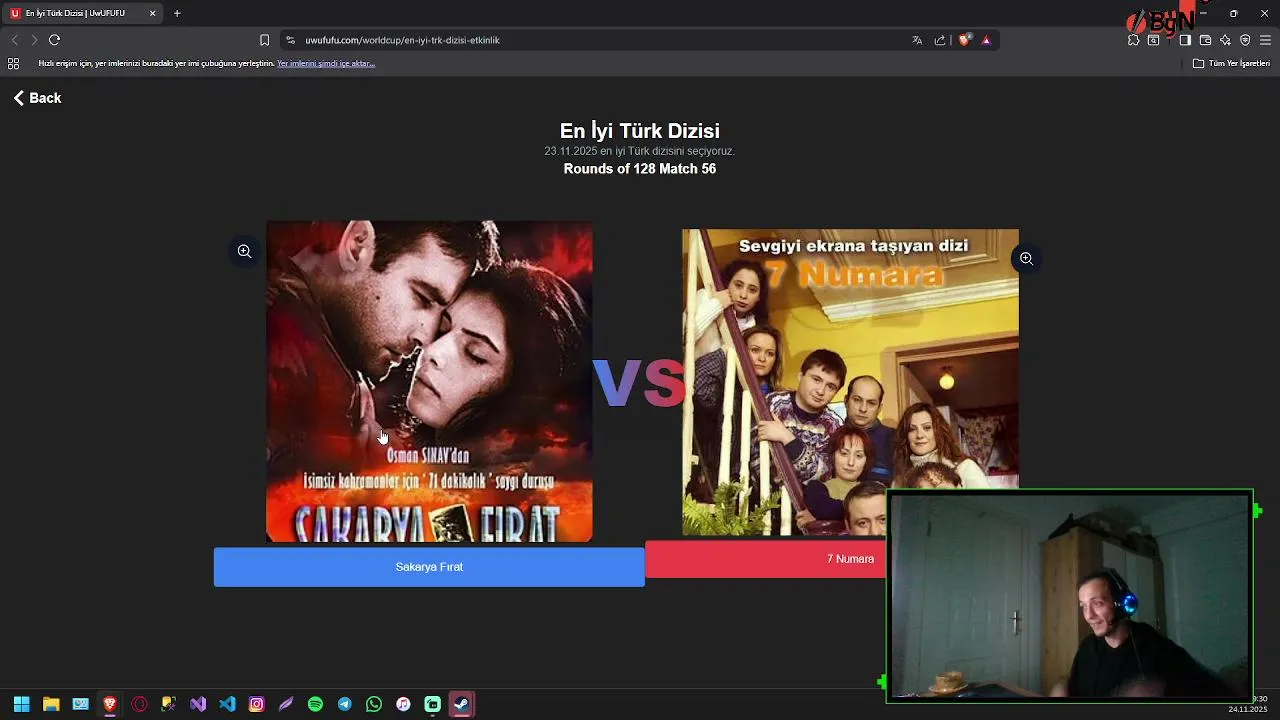This screenshot has width=1280, height=720.
Task: Open Brave VPN shield icon
Action: [1245, 40]
